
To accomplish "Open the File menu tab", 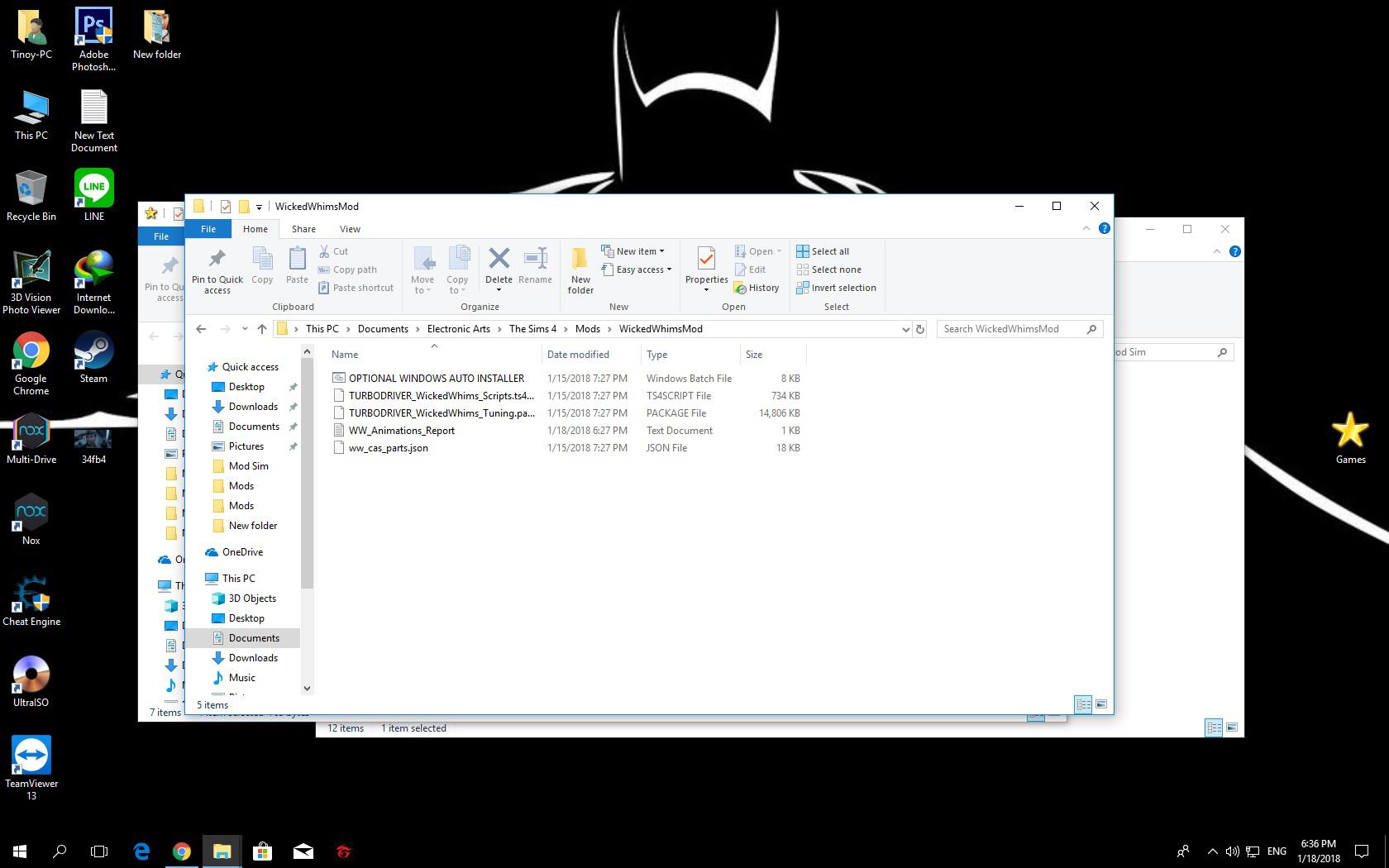I will pos(208,229).
